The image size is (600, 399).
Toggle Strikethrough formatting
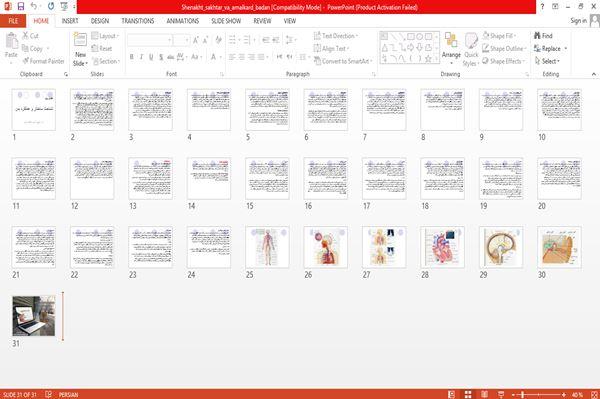[171, 57]
